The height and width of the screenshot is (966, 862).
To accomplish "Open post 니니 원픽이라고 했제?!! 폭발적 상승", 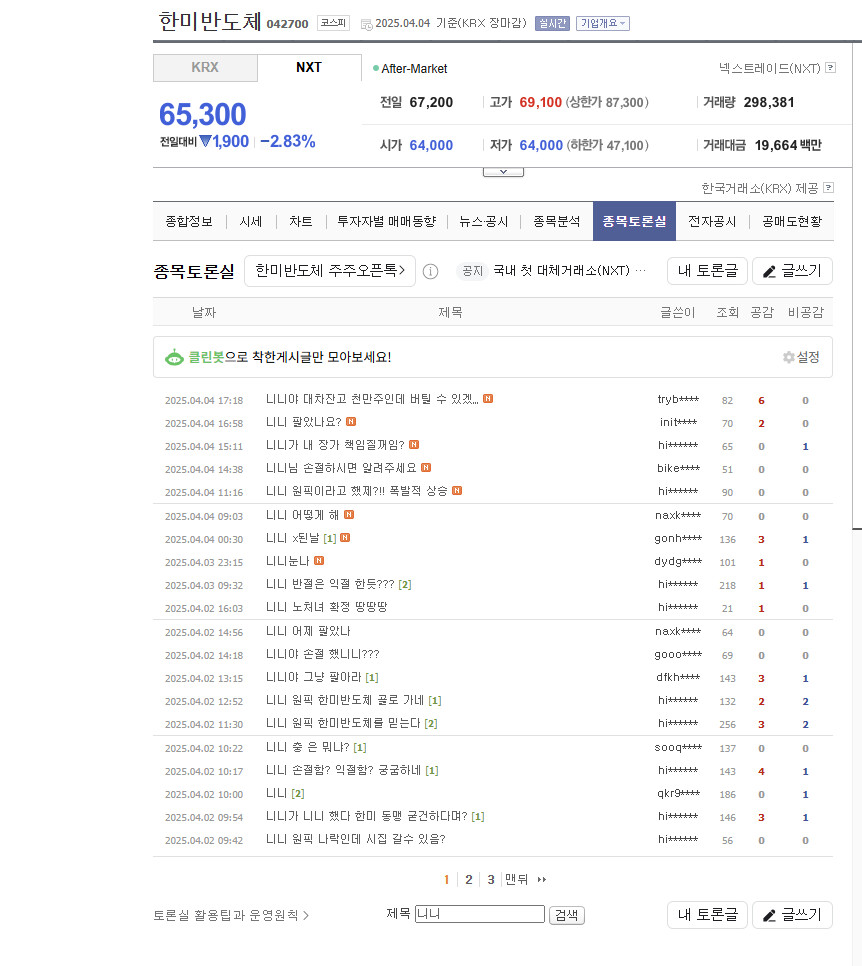I will point(357,491).
